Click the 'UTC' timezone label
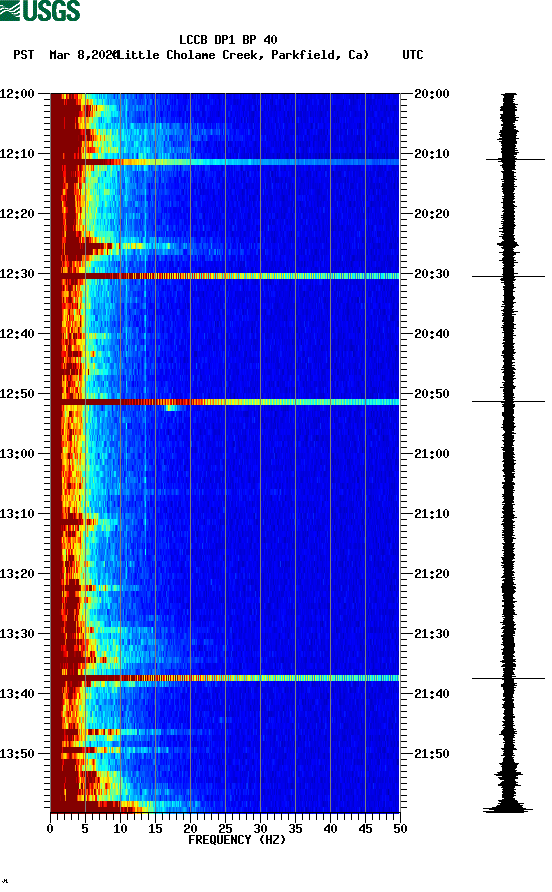 (x=413, y=55)
